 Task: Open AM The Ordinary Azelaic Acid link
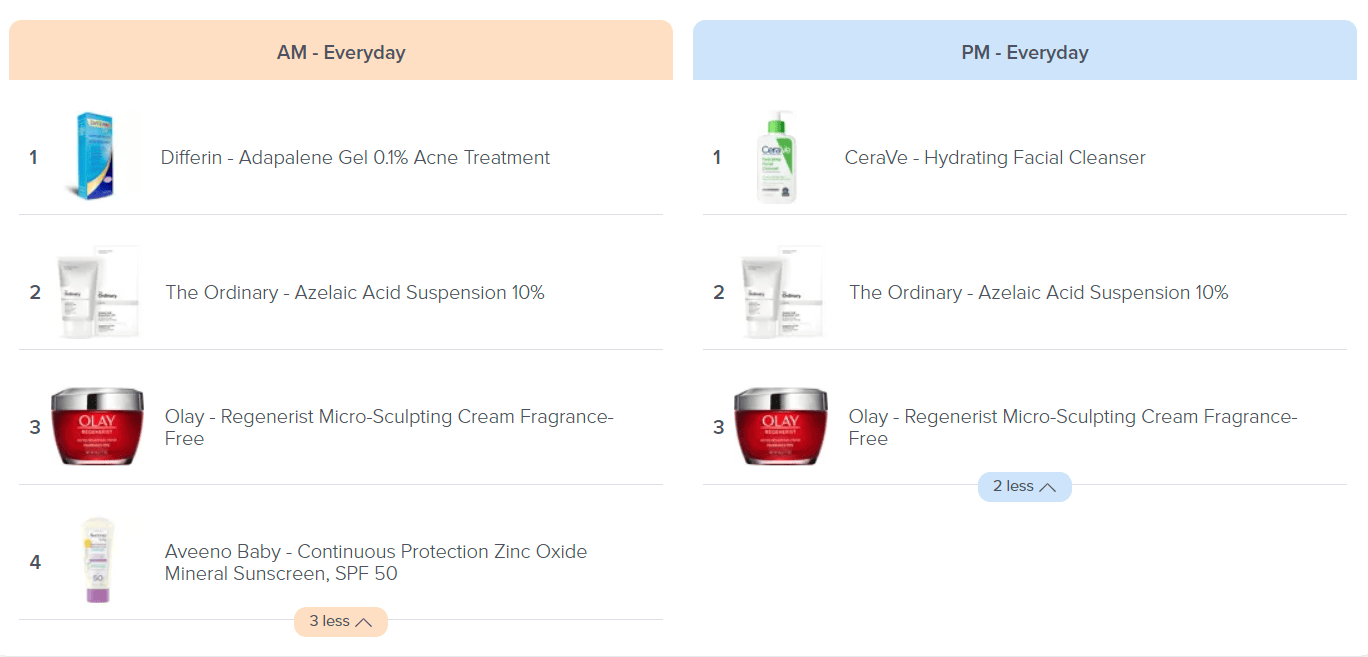(355, 293)
